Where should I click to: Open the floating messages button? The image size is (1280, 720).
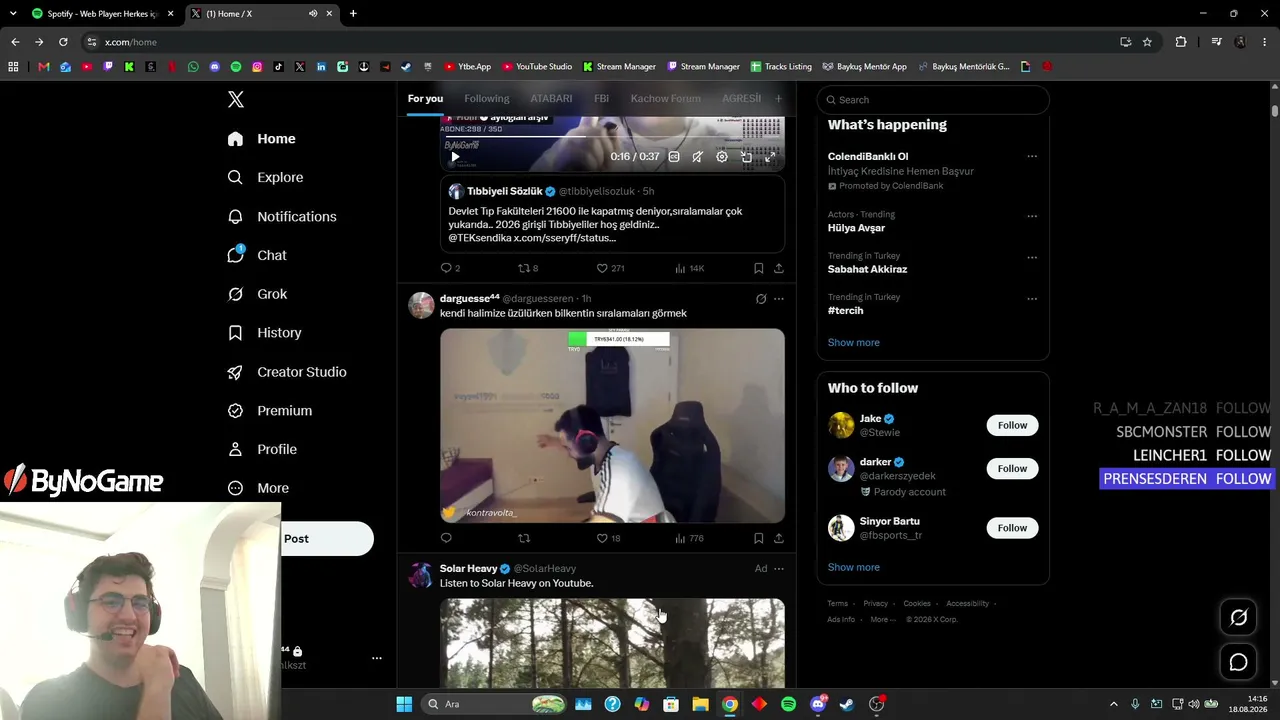click(x=1238, y=662)
